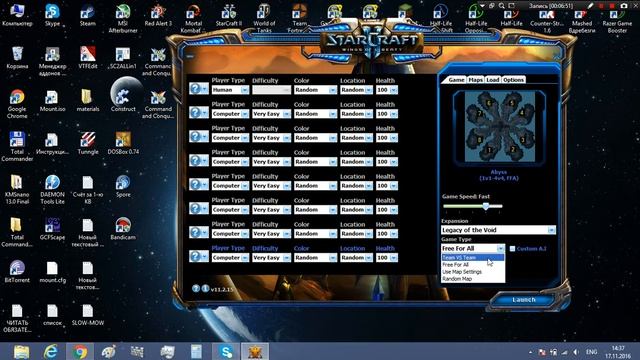Open the Expansion dropdown Legacy of the Void
This screenshot has height=360, width=640.
point(498,230)
